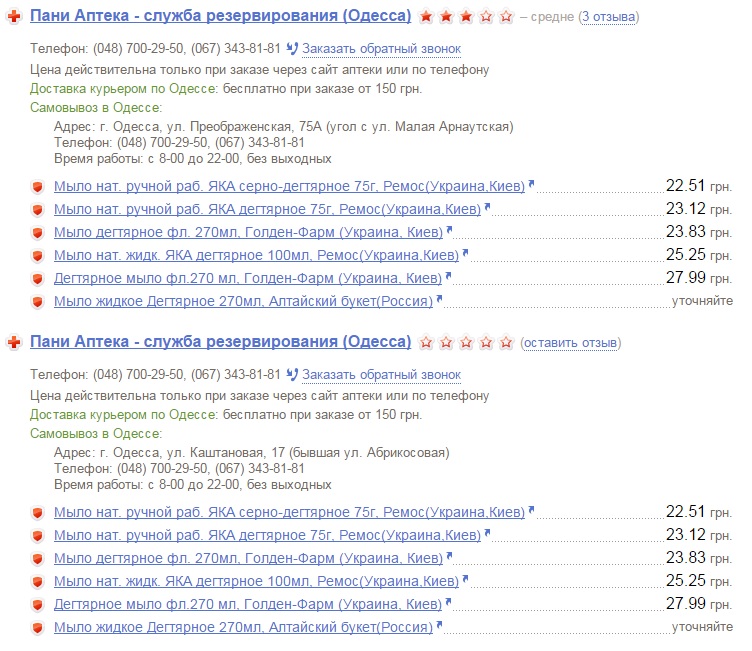The image size is (752, 651).
Task: Click the shield icon beside Мыло дегтярное фл. 270мл in the Каштановая listing
Action: (38, 558)
